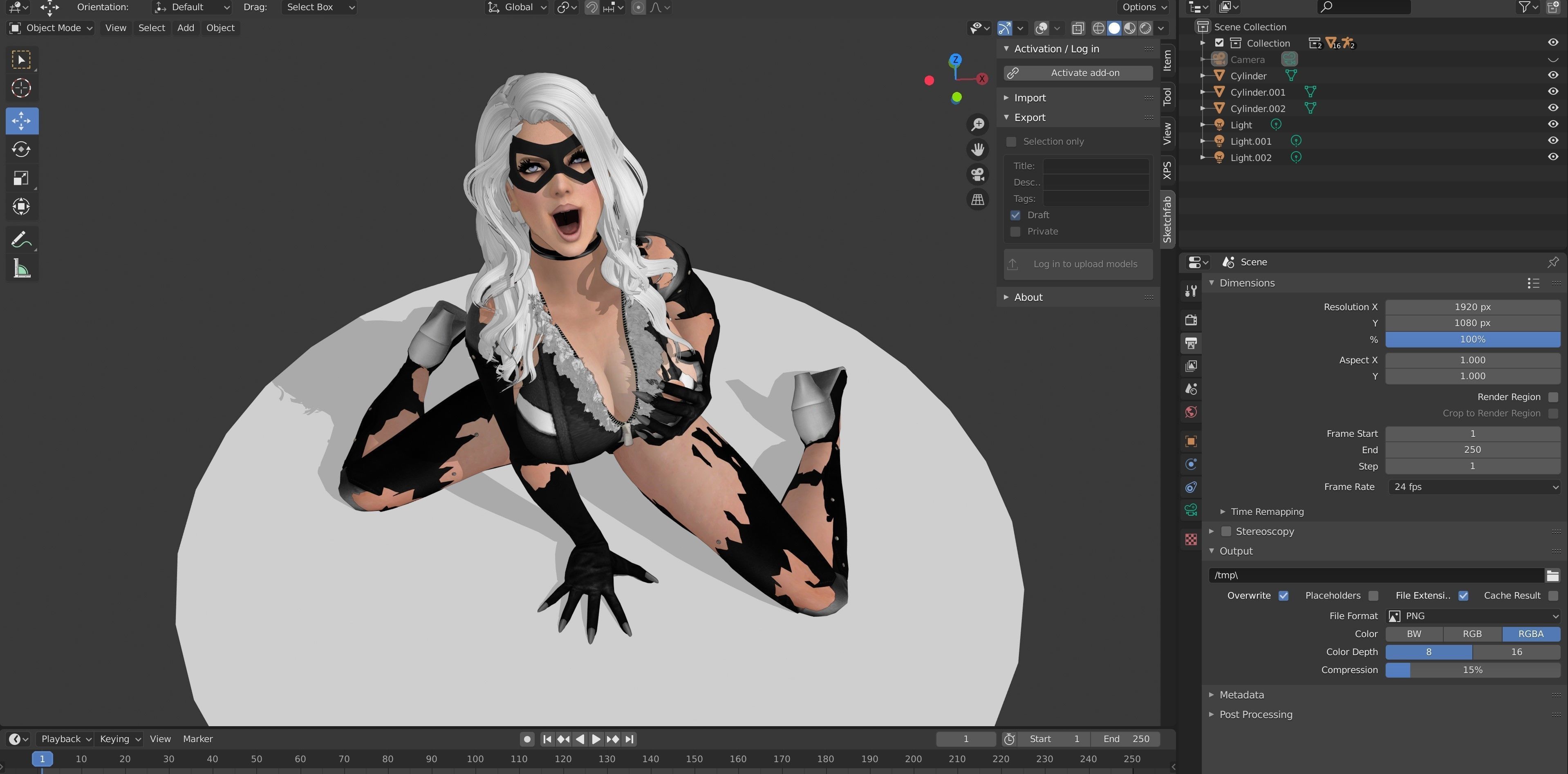
Task: Select the Select Box tool in toolbar
Action: (21, 60)
